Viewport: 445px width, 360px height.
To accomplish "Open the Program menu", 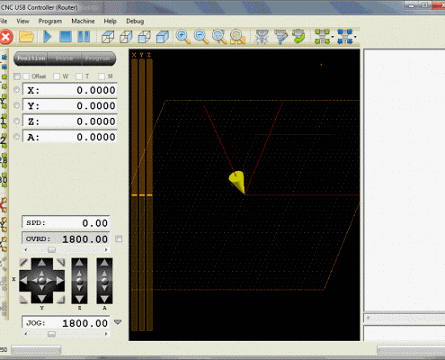I will tap(50, 21).
